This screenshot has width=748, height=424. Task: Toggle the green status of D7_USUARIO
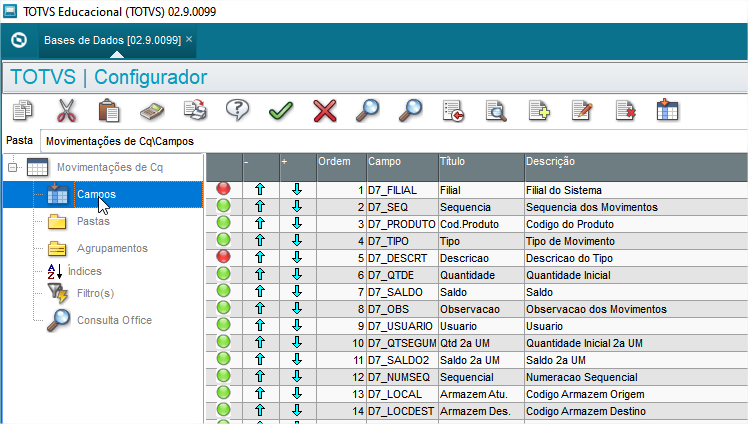coord(223,325)
